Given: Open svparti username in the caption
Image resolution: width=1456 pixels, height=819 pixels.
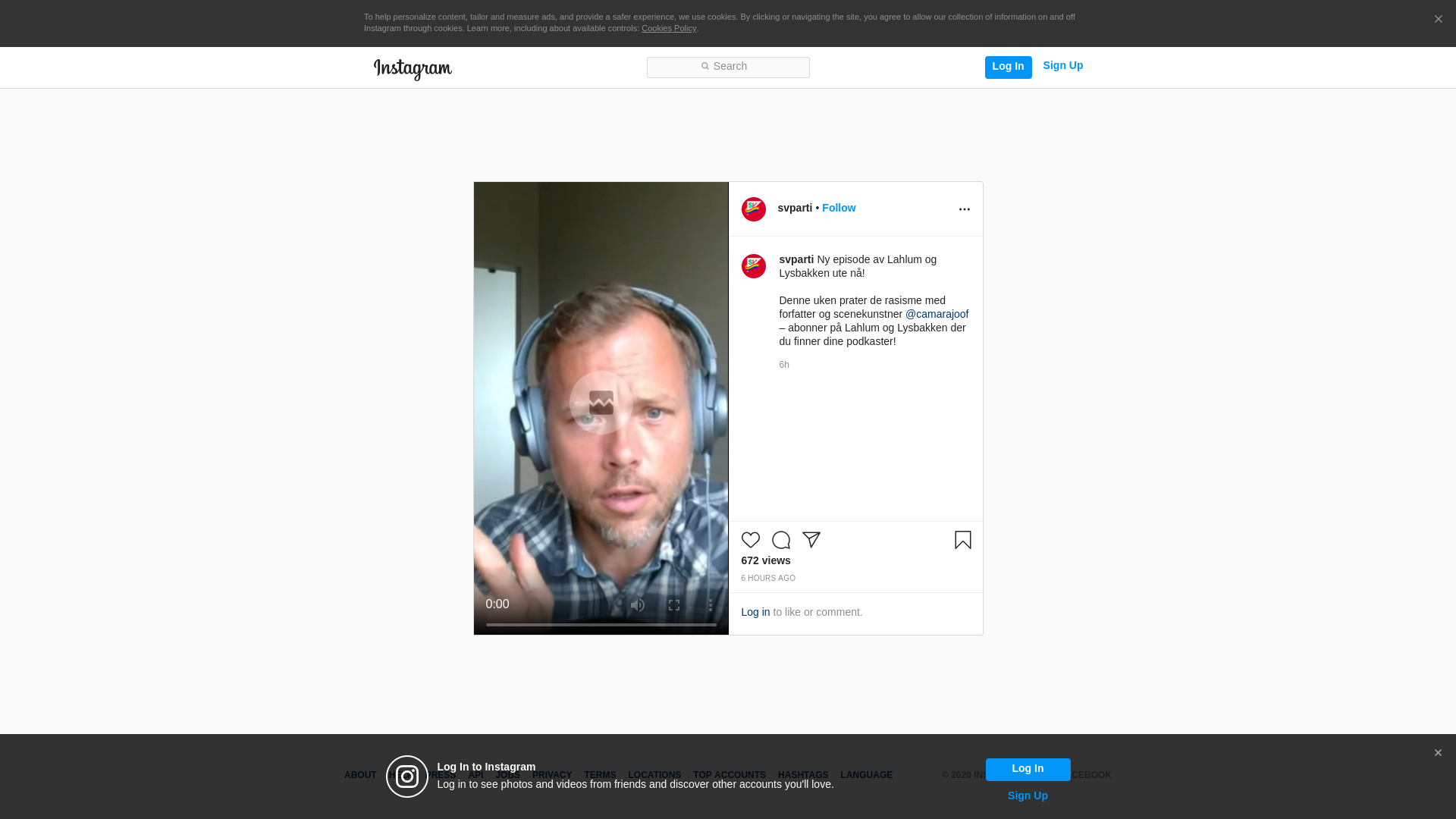Looking at the screenshot, I should (796, 259).
